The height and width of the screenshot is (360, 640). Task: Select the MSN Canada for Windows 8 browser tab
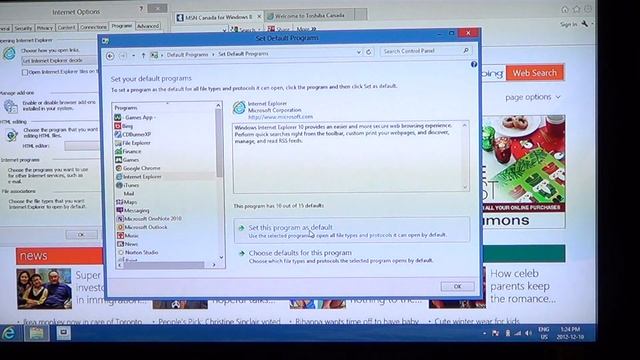(x=218, y=17)
